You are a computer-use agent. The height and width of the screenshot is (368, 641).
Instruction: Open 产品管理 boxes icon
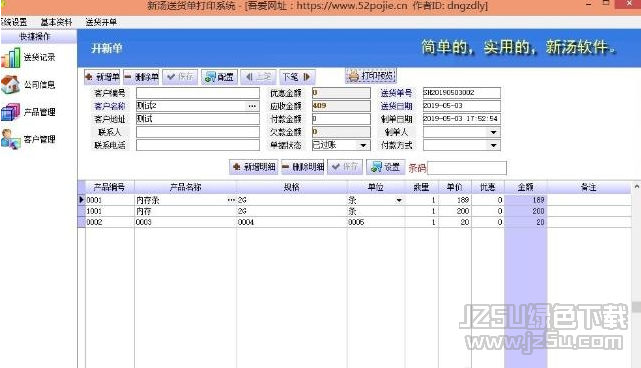tap(11, 112)
